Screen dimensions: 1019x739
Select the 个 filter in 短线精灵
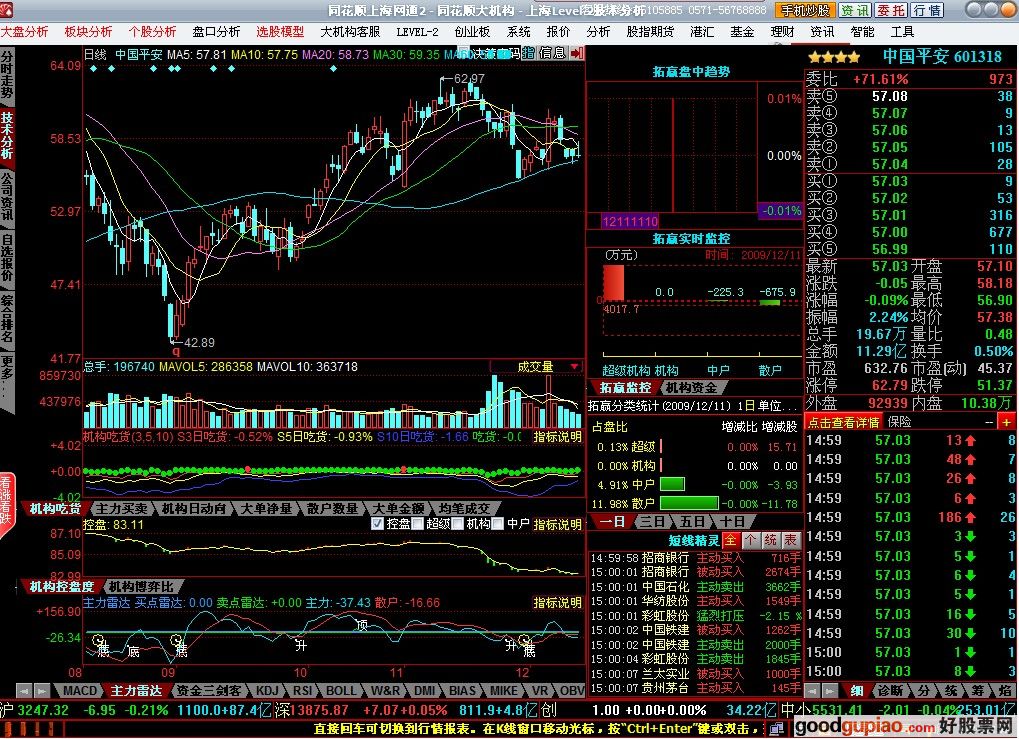click(x=751, y=540)
